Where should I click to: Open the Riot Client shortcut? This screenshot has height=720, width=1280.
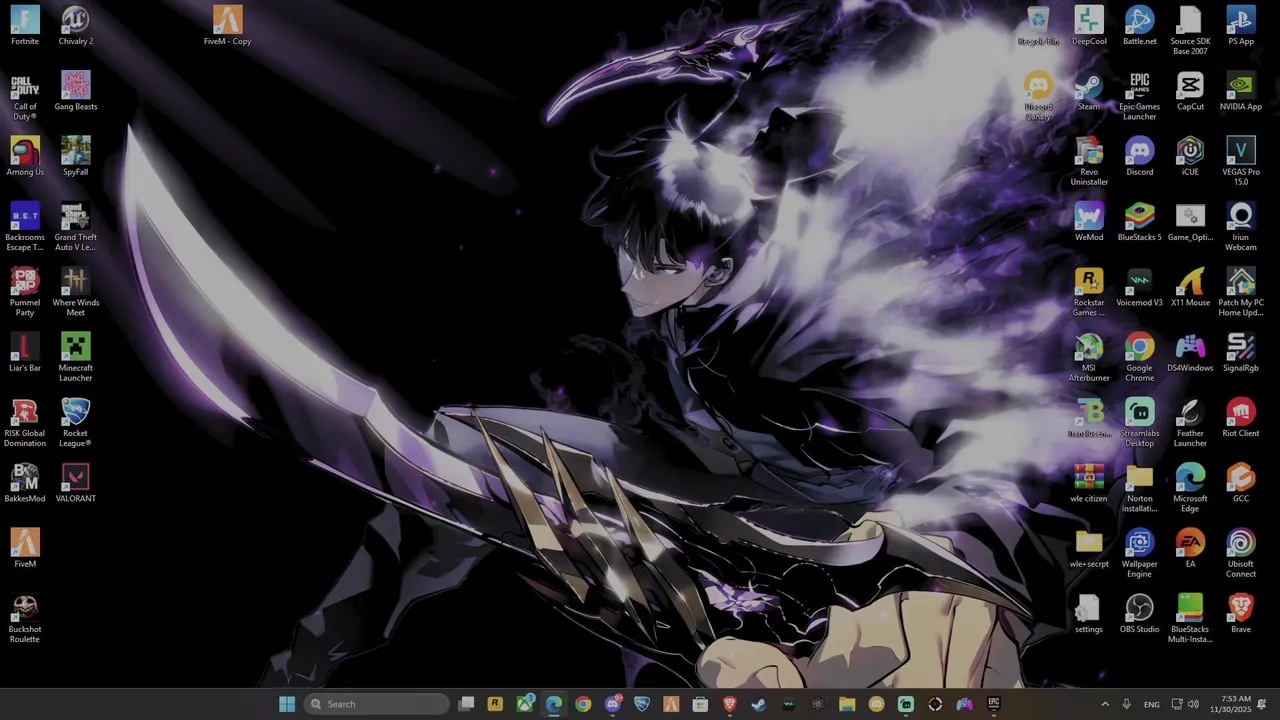[1241, 418]
